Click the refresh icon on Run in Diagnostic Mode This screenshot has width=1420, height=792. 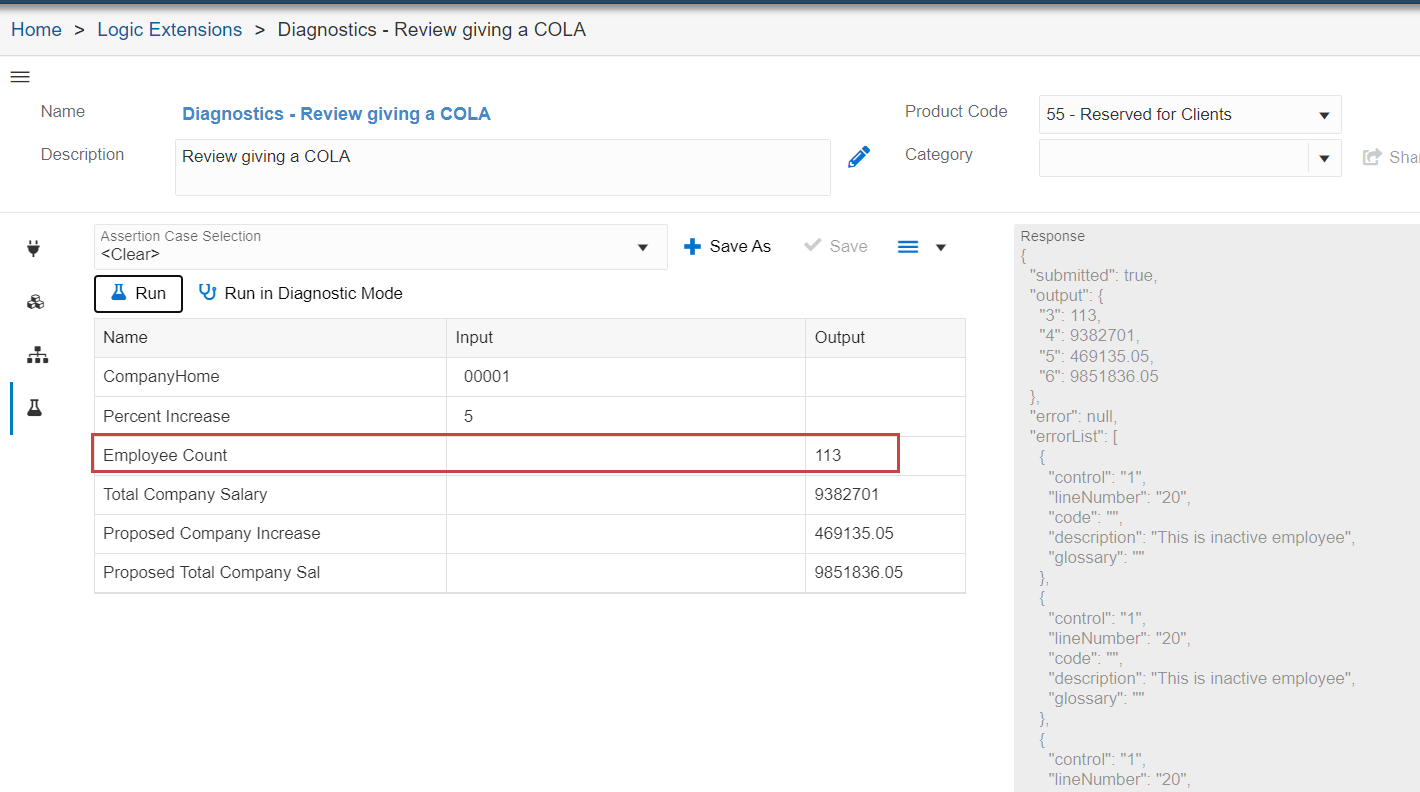tap(208, 293)
